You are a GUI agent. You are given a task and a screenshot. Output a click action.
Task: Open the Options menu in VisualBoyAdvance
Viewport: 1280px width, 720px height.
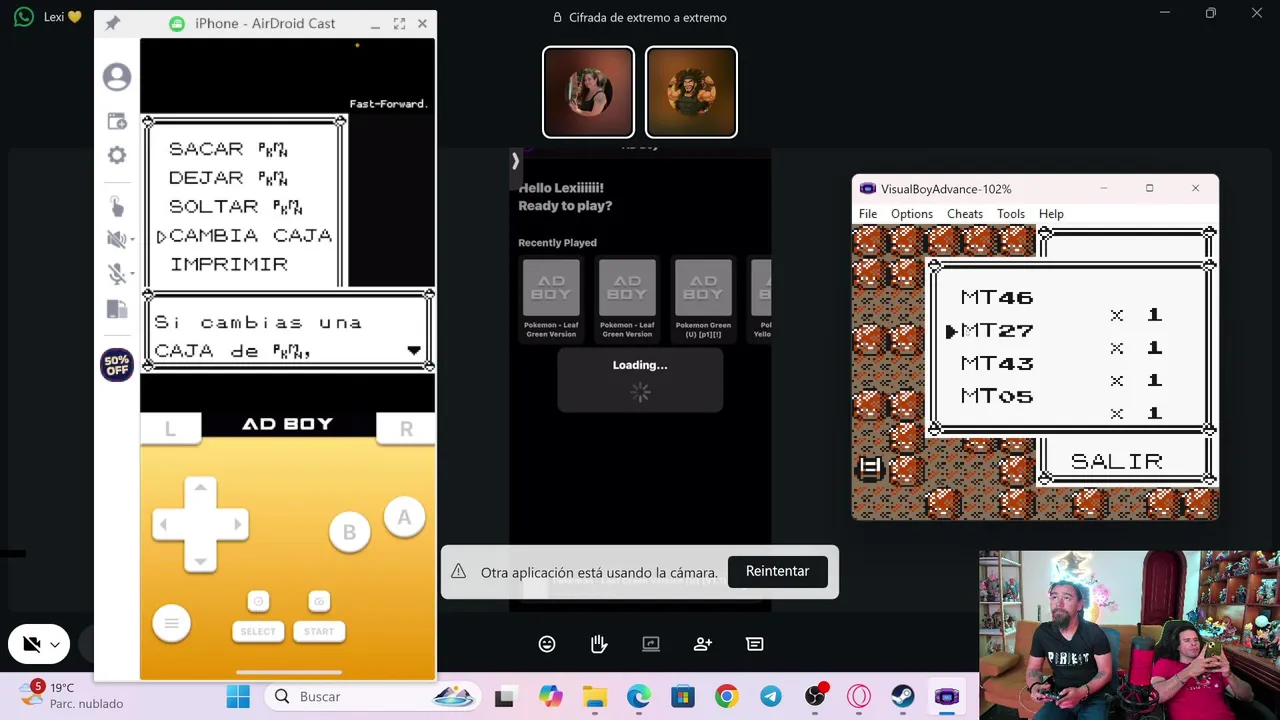pyautogui.click(x=912, y=214)
